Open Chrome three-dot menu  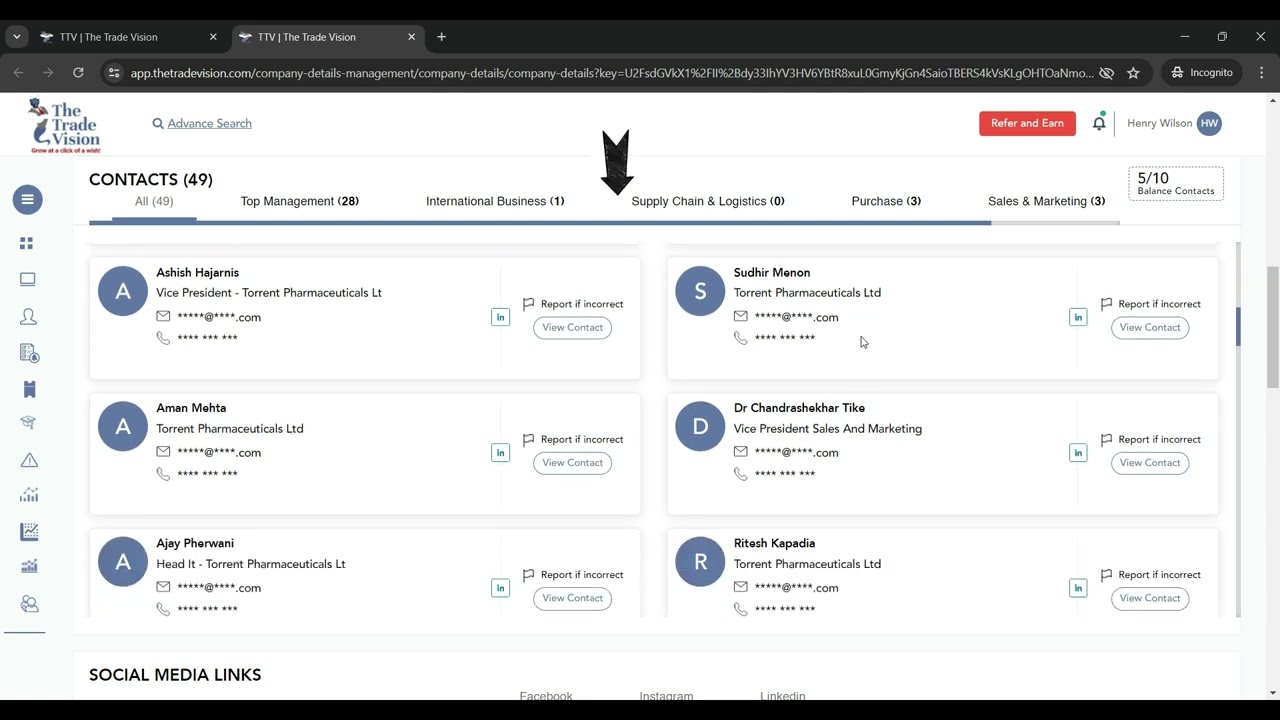click(x=1261, y=73)
